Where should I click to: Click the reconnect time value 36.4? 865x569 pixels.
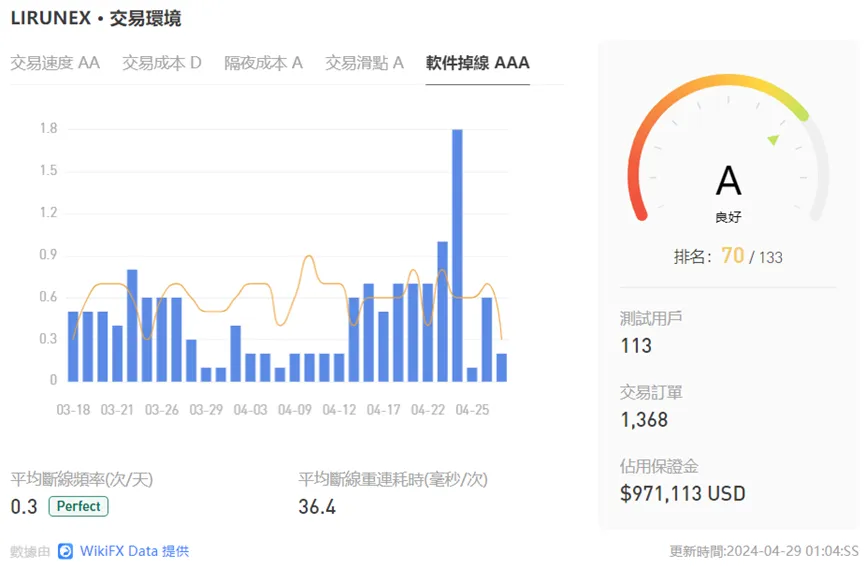pyautogui.click(x=317, y=507)
